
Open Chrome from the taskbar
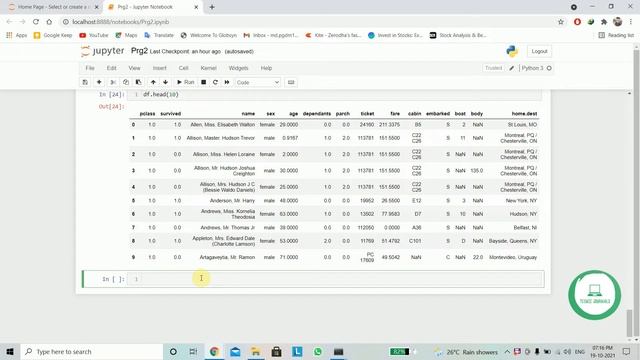[214, 351]
